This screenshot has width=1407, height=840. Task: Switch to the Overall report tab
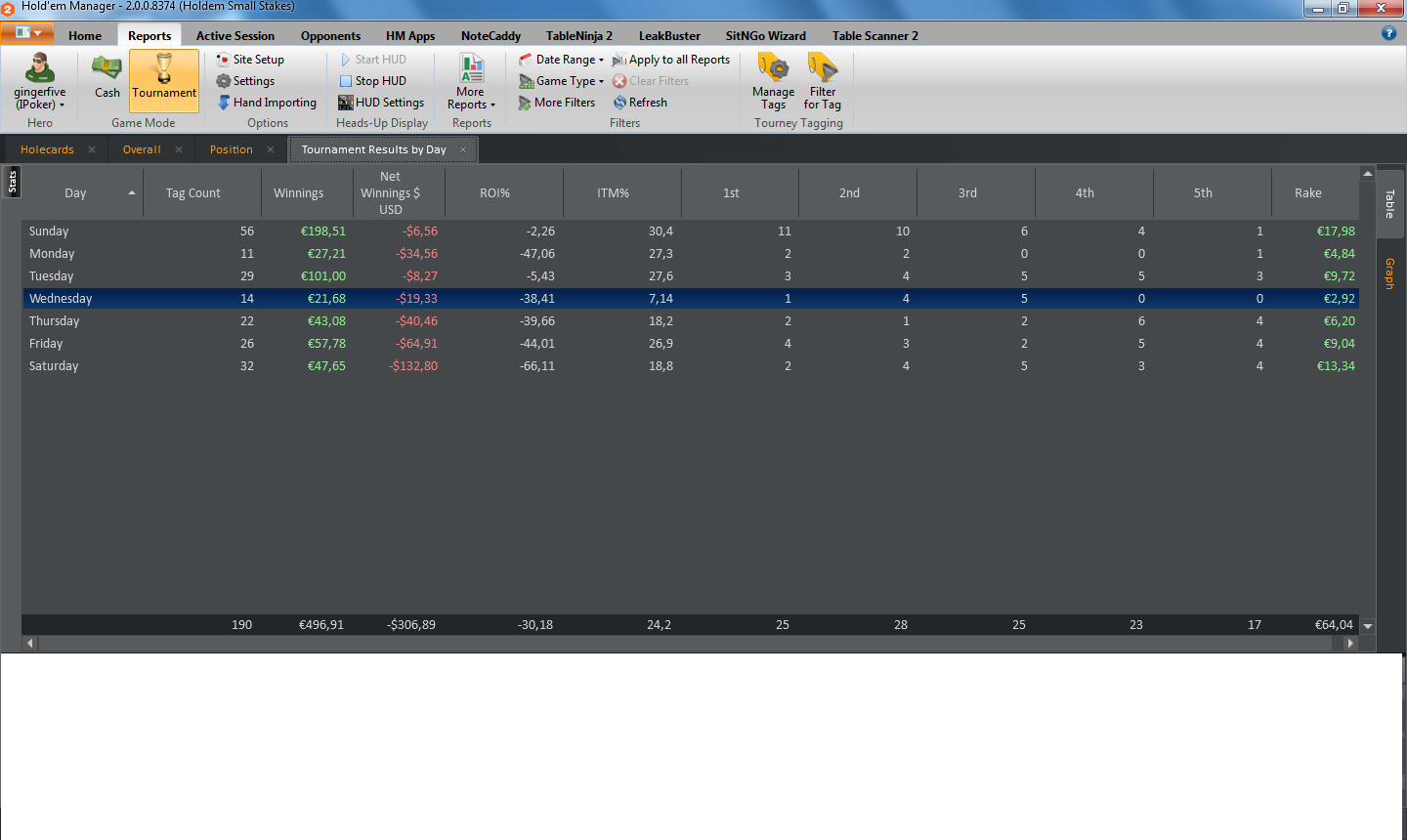point(142,149)
